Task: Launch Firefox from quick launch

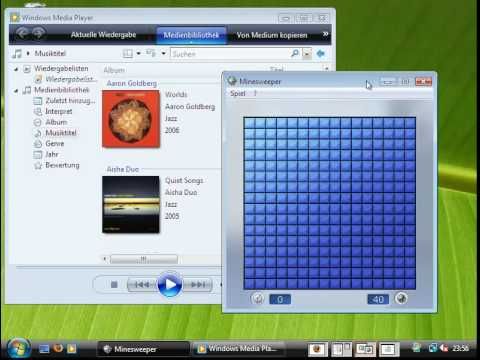Action: pos(58,348)
